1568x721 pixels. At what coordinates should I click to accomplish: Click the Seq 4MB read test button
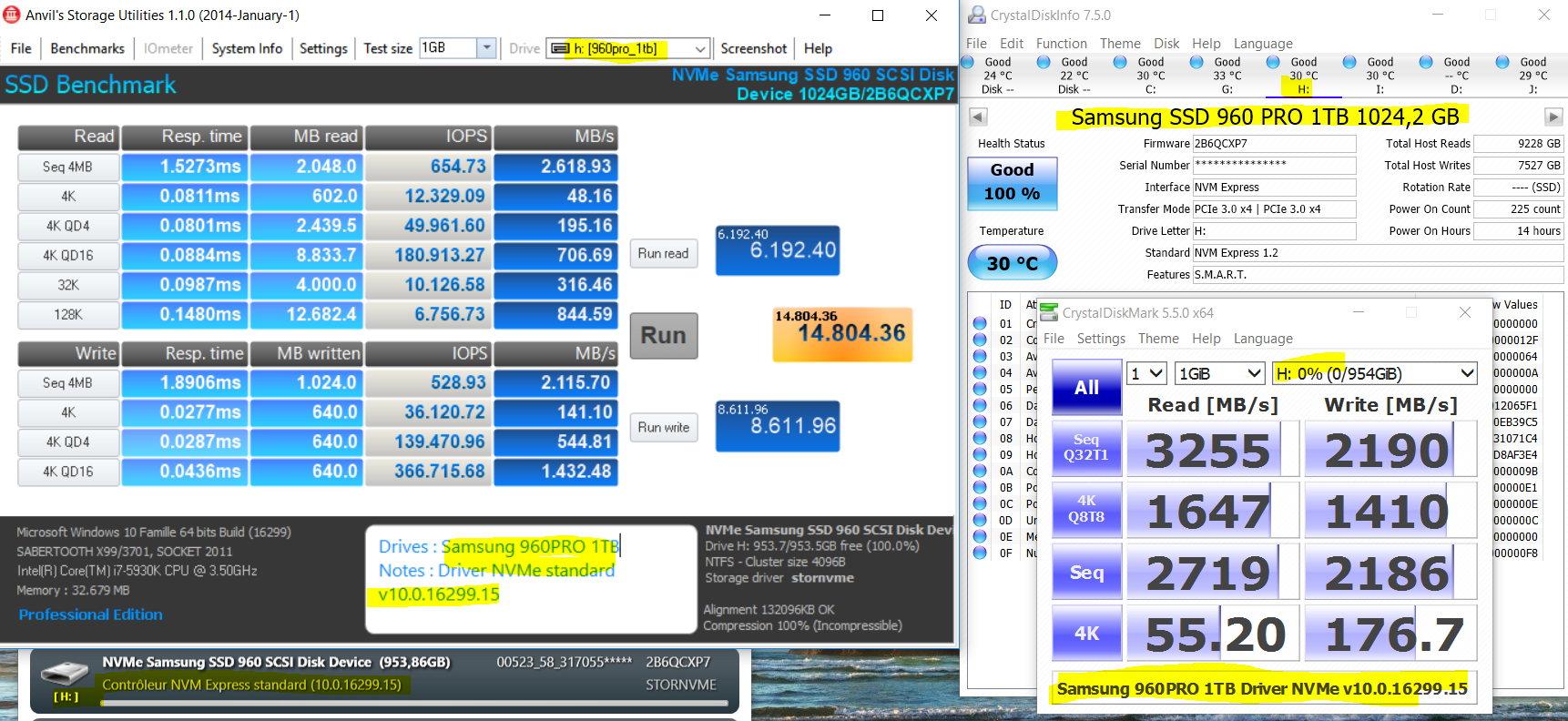click(x=68, y=167)
